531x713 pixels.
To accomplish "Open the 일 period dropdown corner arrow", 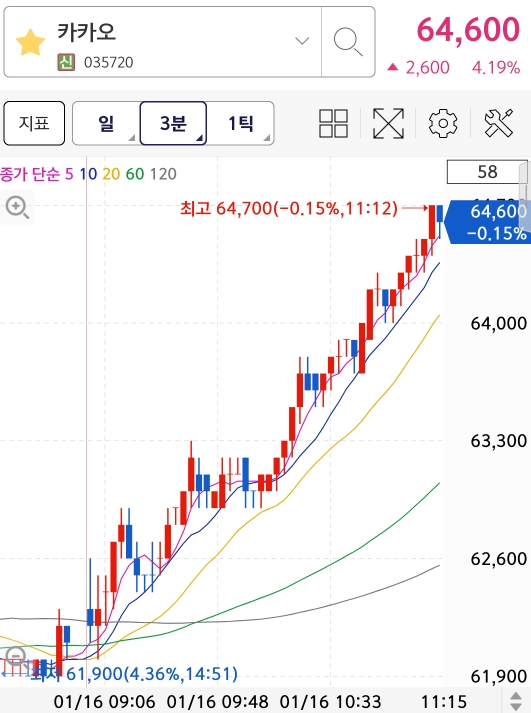I will pyautogui.click(x=132, y=138).
